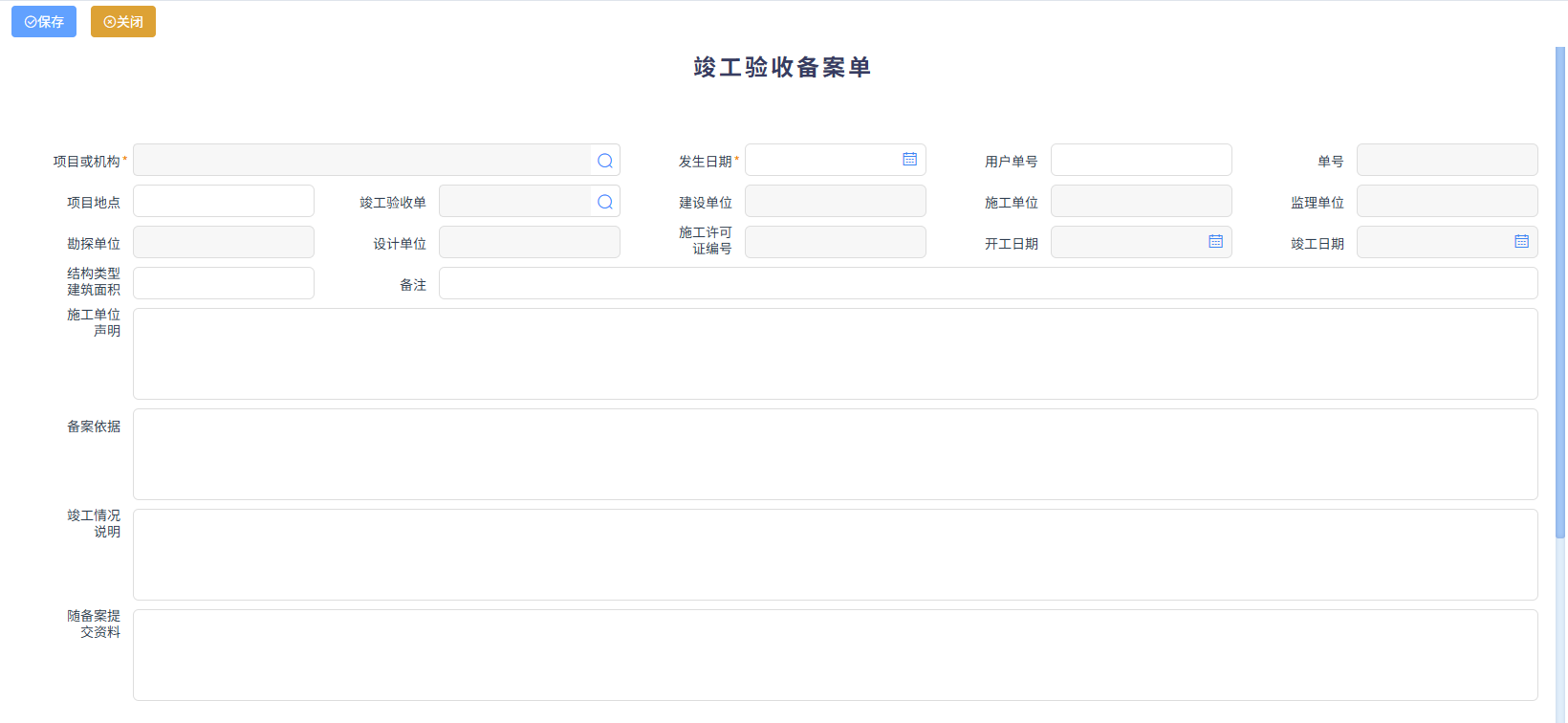This screenshot has width=1568, height=723.
Task: Open the calendar icon for 竣工日期
Action: (x=1522, y=242)
